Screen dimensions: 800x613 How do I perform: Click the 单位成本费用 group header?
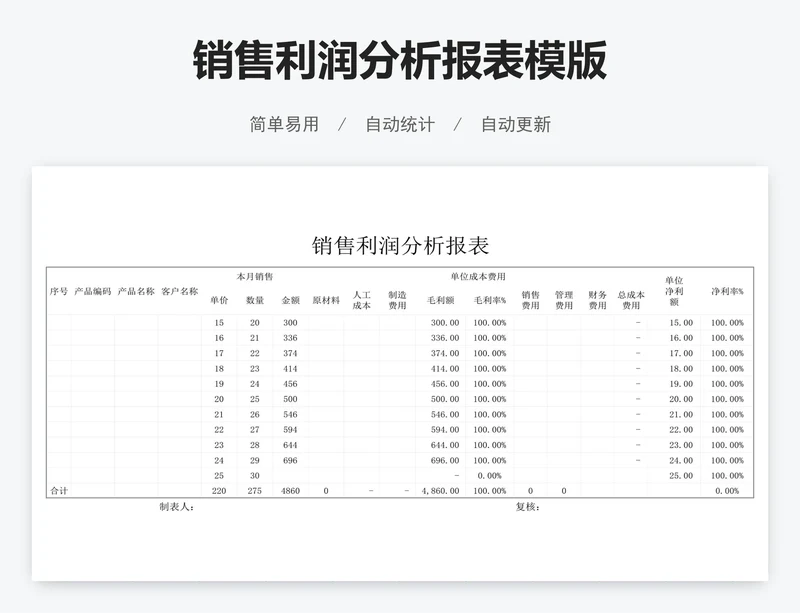coord(478,277)
